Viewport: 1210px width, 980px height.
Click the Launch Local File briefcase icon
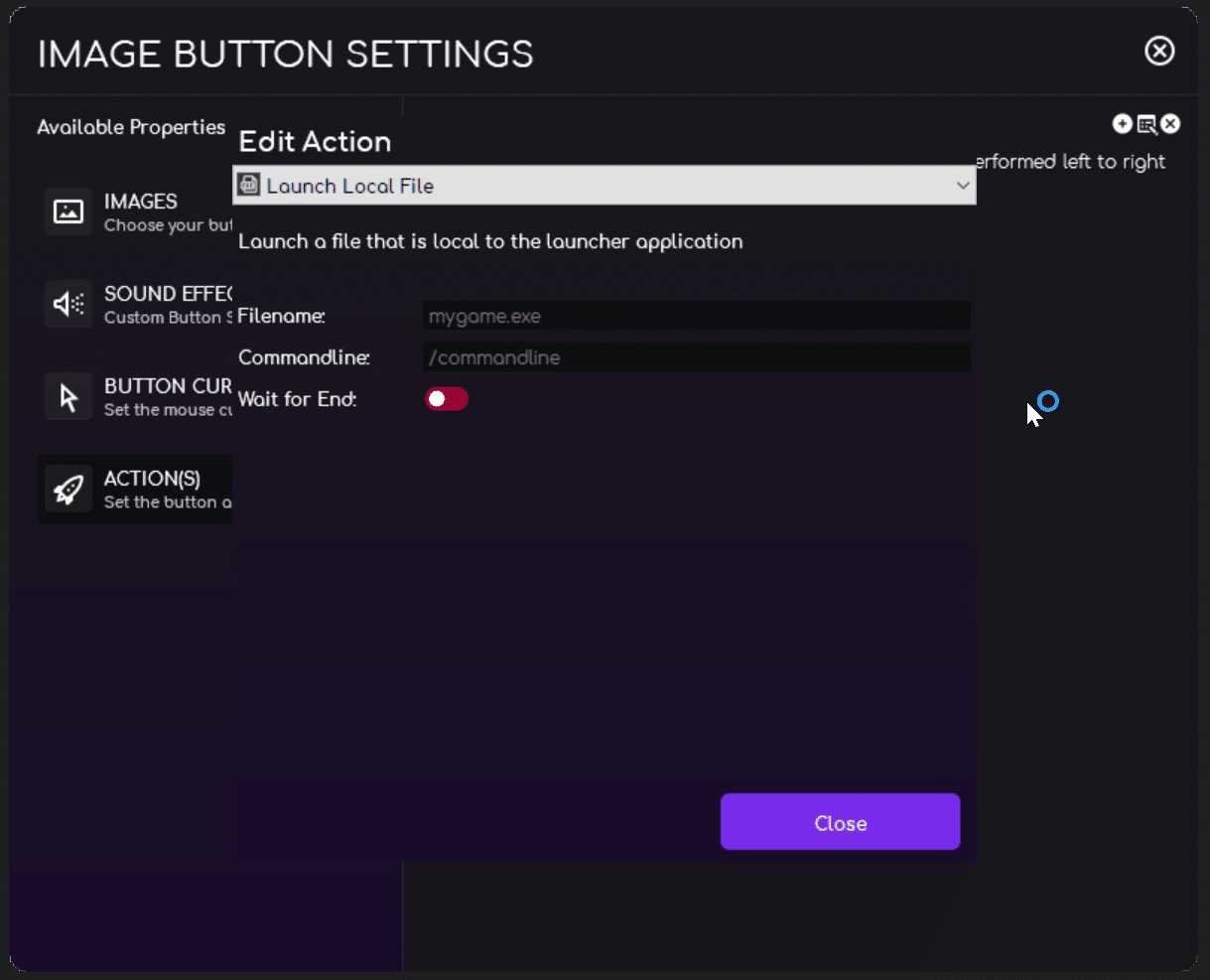click(247, 185)
